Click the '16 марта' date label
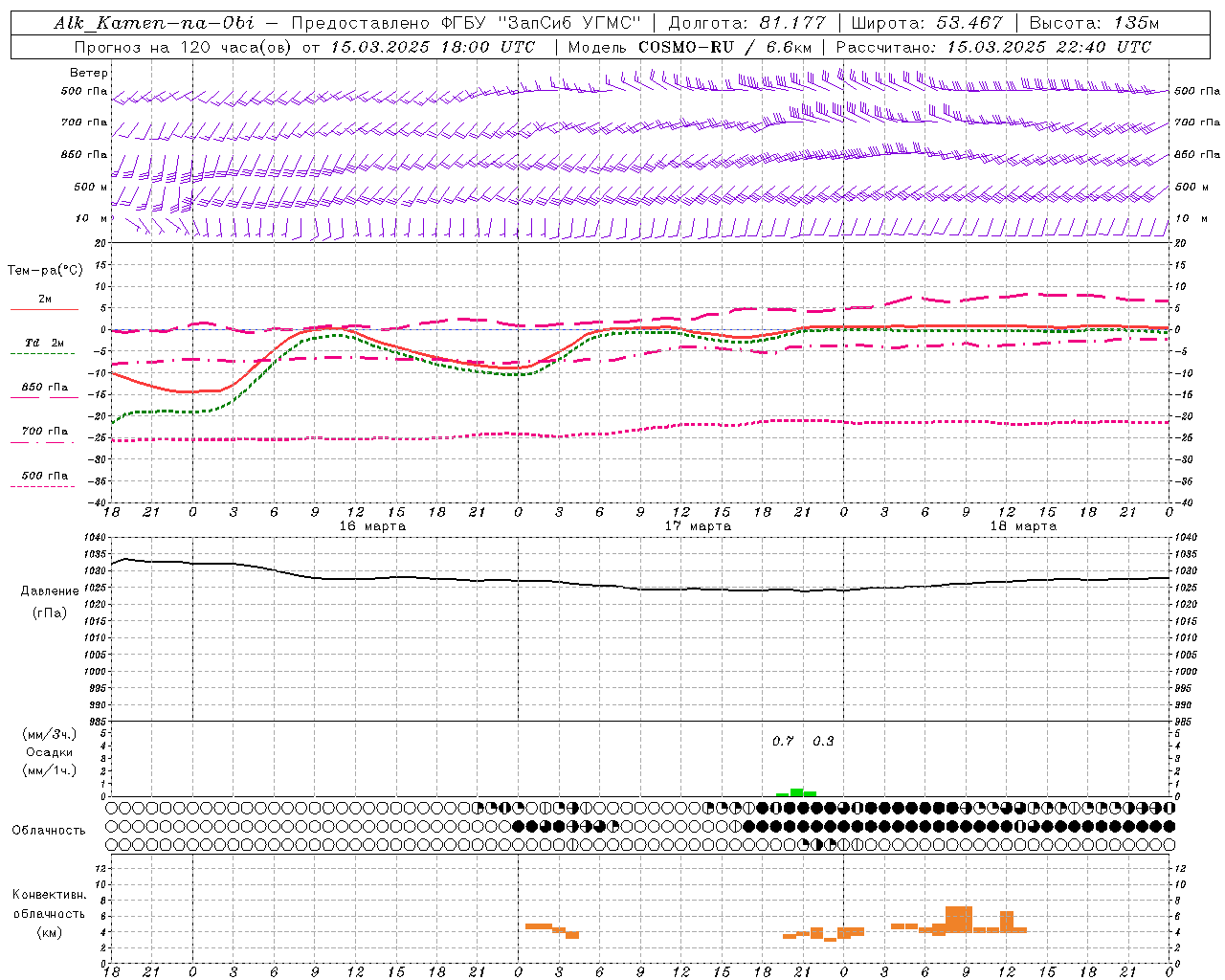Screen dimensions: 1225x980 point(373,526)
